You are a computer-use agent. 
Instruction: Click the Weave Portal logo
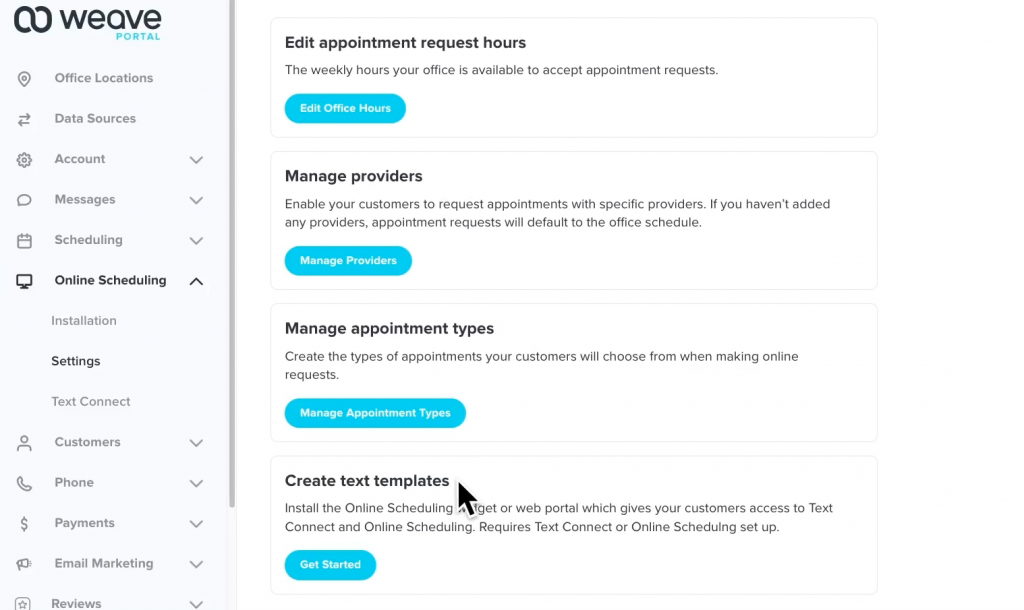click(x=86, y=22)
